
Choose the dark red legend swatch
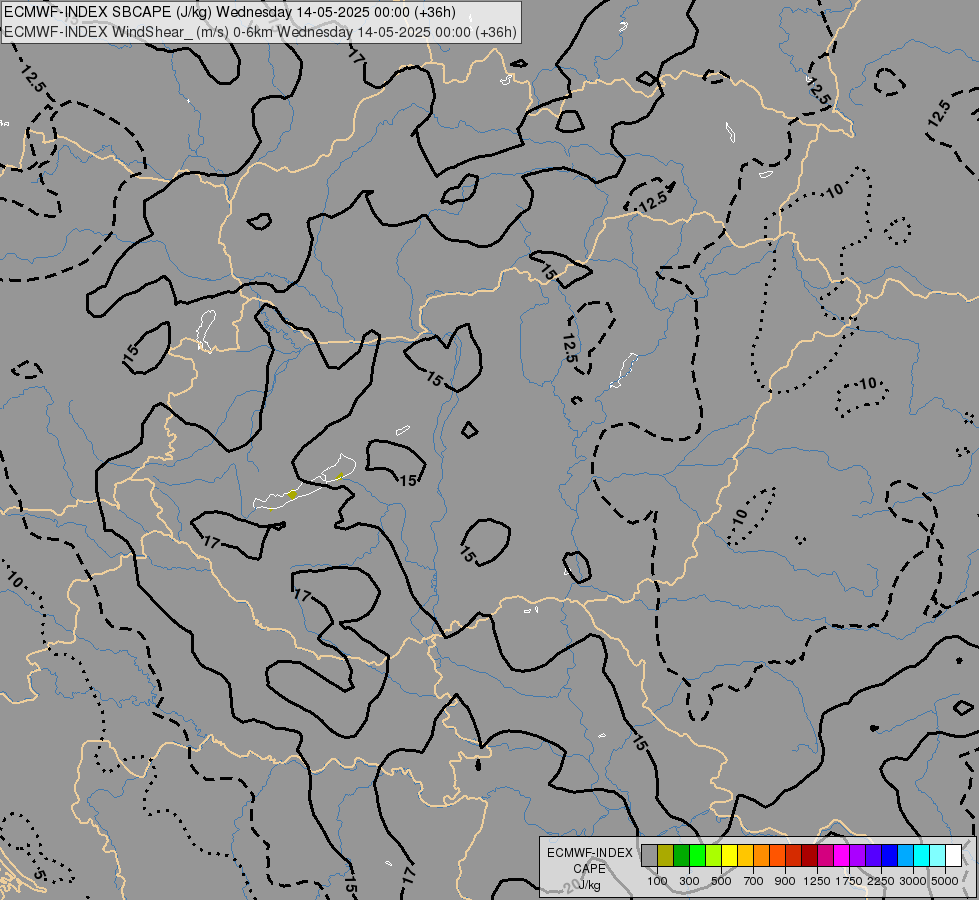tap(809, 855)
